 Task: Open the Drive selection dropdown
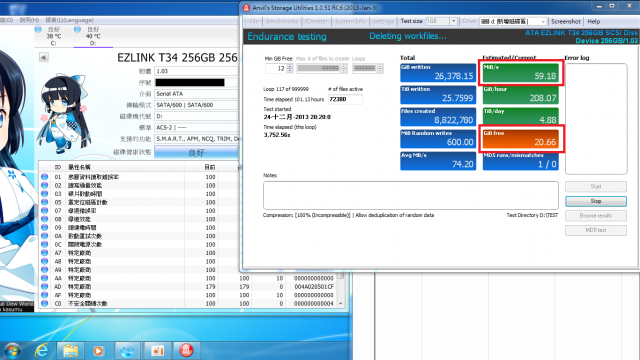(x=543, y=21)
